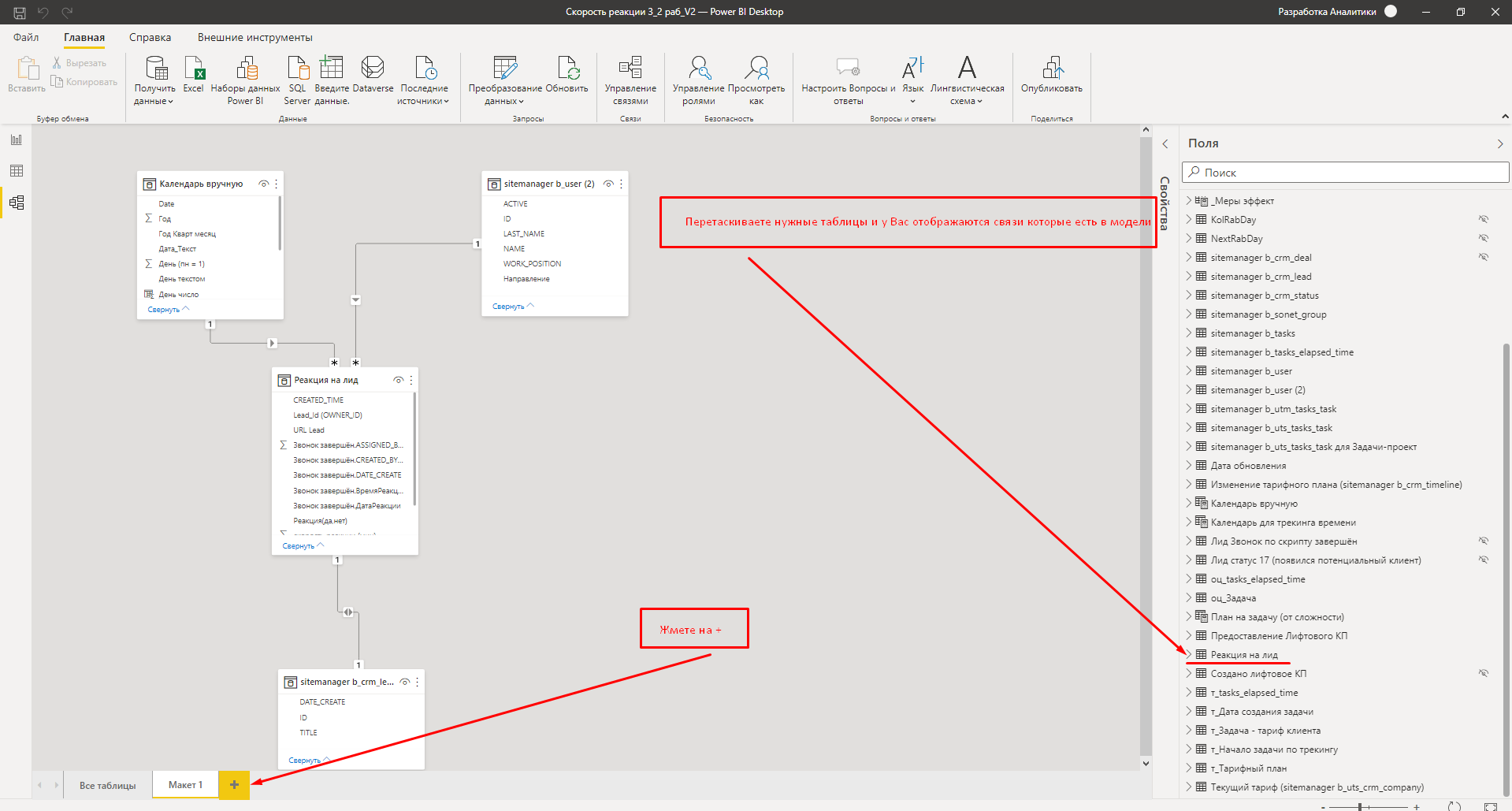This screenshot has height=811, width=1512.
Task: Open more options on sitemanager b_user (2) card
Action: coord(621,184)
